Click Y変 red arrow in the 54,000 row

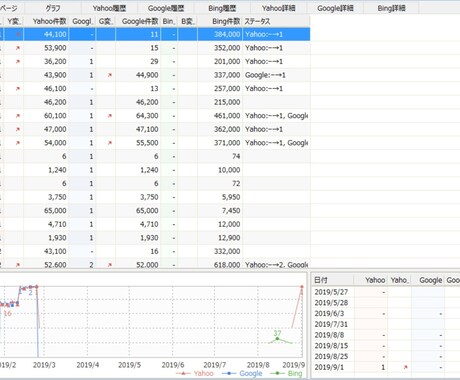coord(18,143)
